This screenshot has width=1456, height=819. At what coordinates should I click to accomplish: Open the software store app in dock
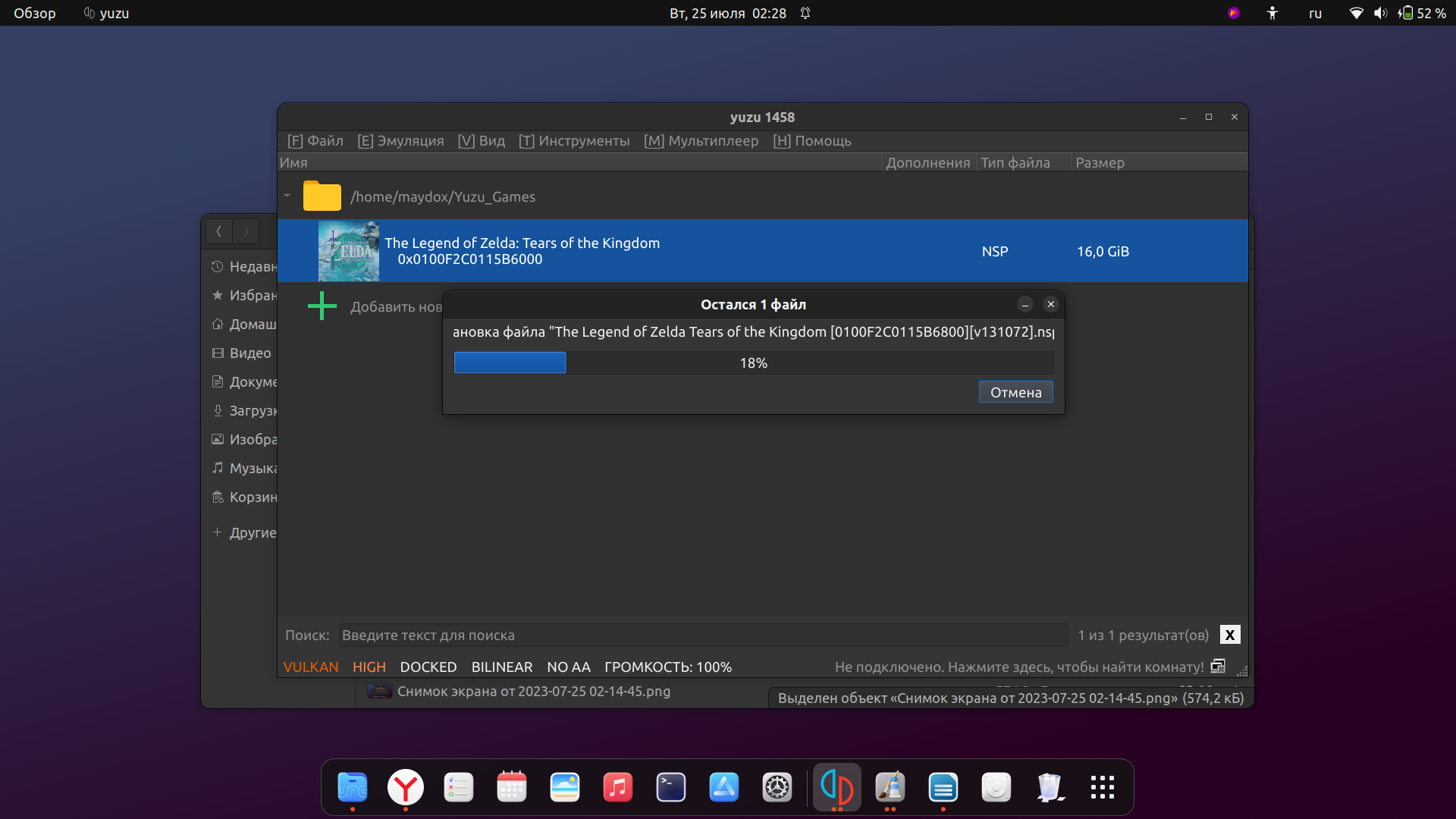click(x=724, y=787)
